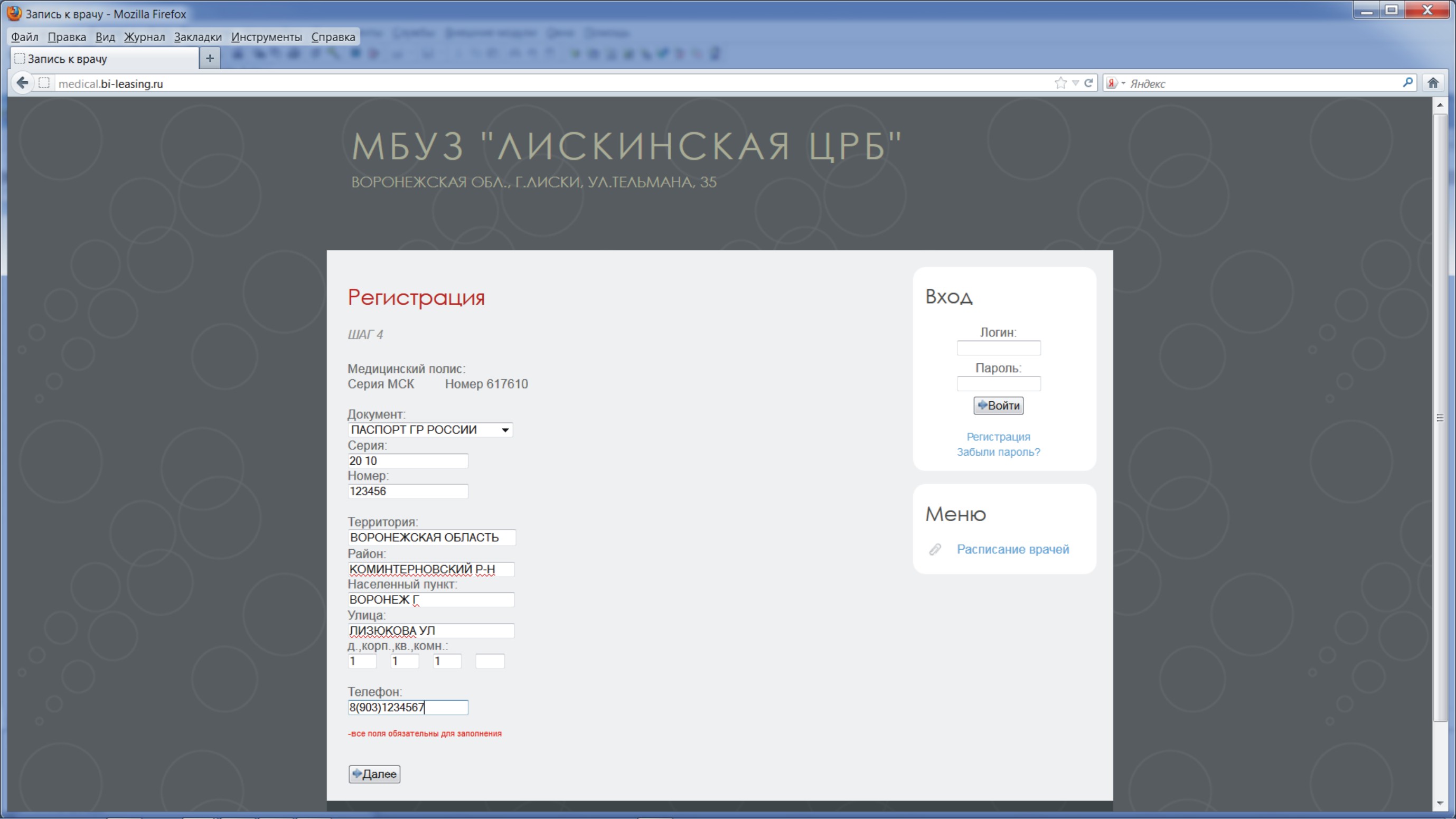Click the red 'Регистрация' page heading
Viewport: 1456px width, 819px height.
pos(416,297)
